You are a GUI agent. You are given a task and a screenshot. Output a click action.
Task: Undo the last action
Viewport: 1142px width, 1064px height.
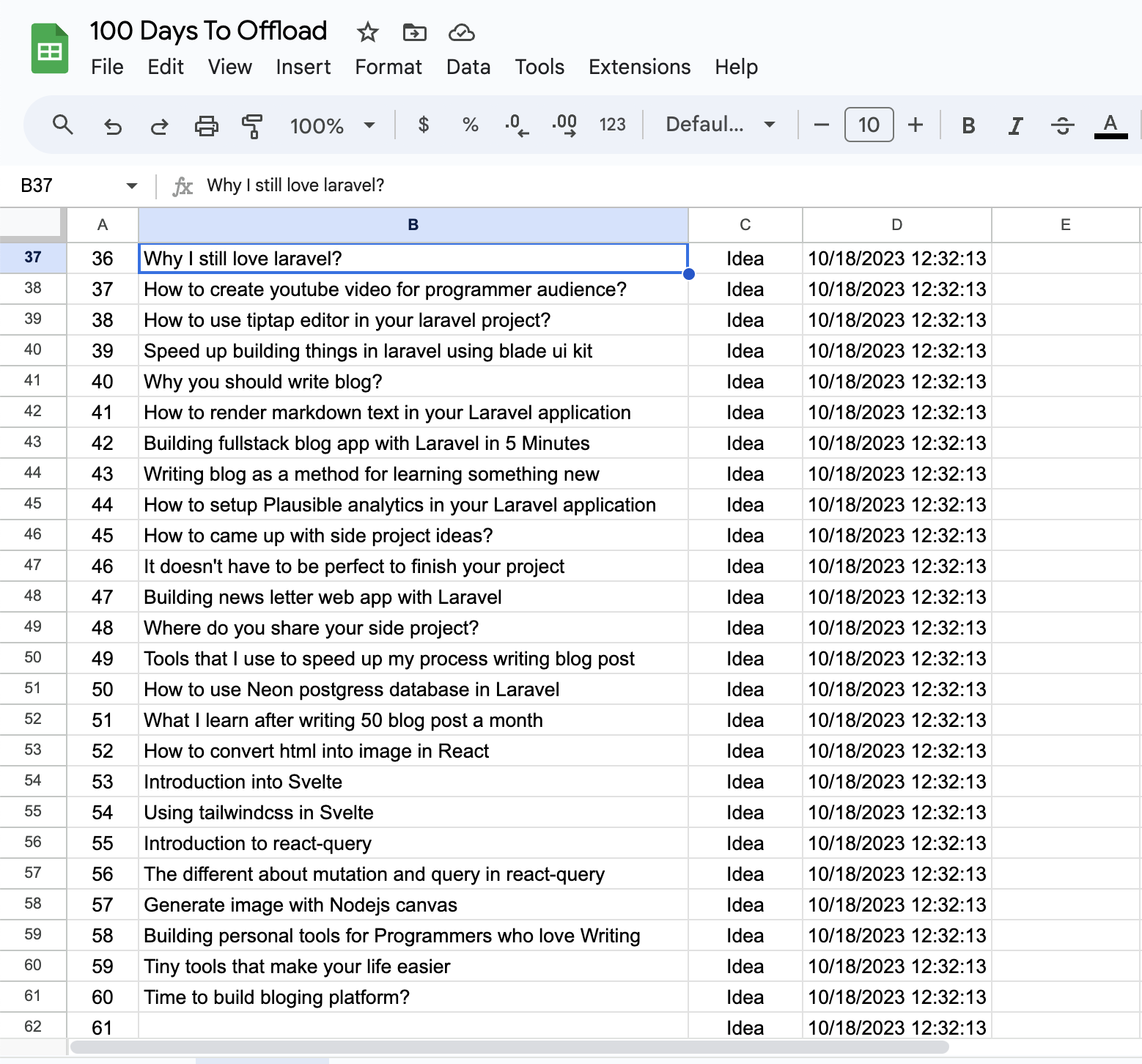pyautogui.click(x=112, y=126)
